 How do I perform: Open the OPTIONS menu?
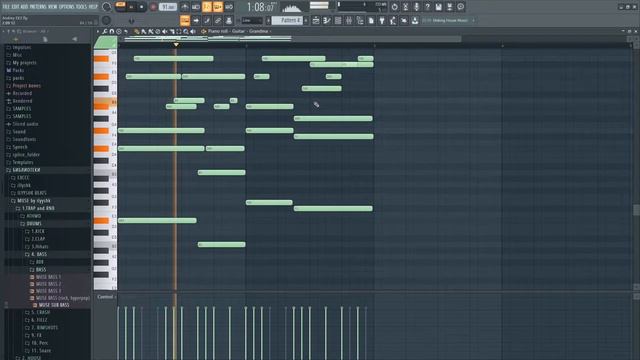(x=67, y=7)
